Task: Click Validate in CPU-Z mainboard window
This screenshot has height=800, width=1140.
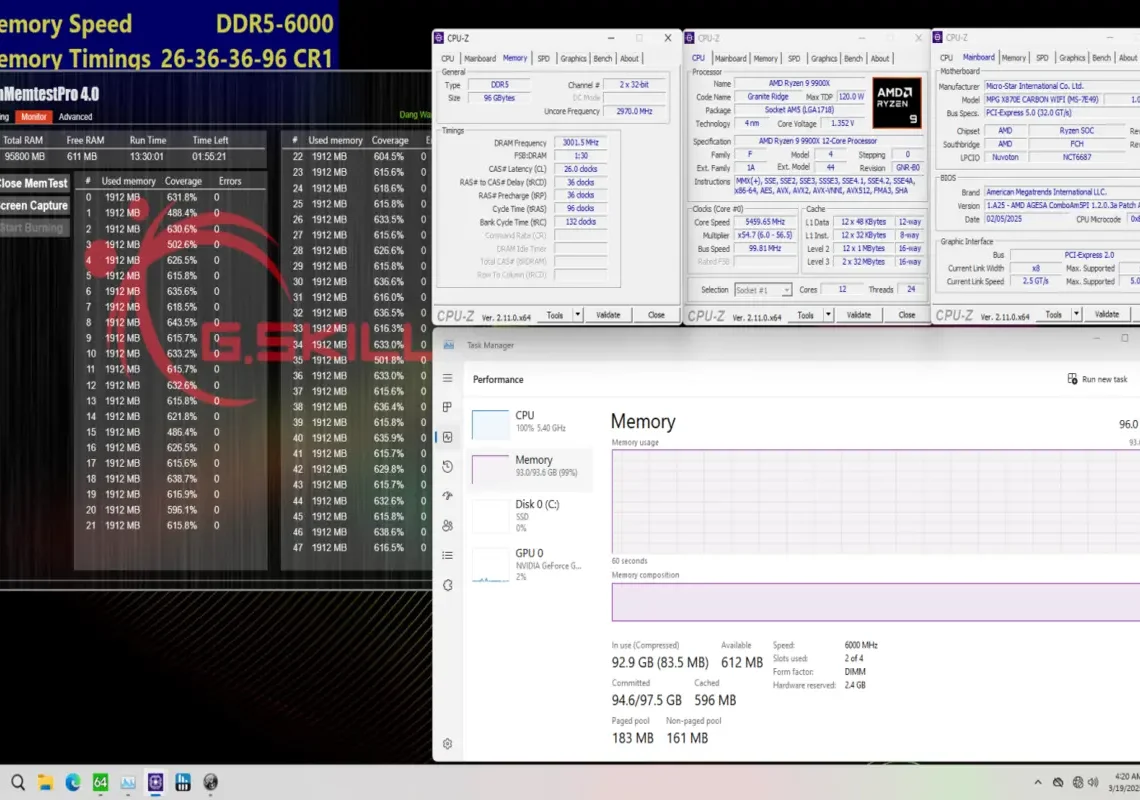Action: (1107, 314)
